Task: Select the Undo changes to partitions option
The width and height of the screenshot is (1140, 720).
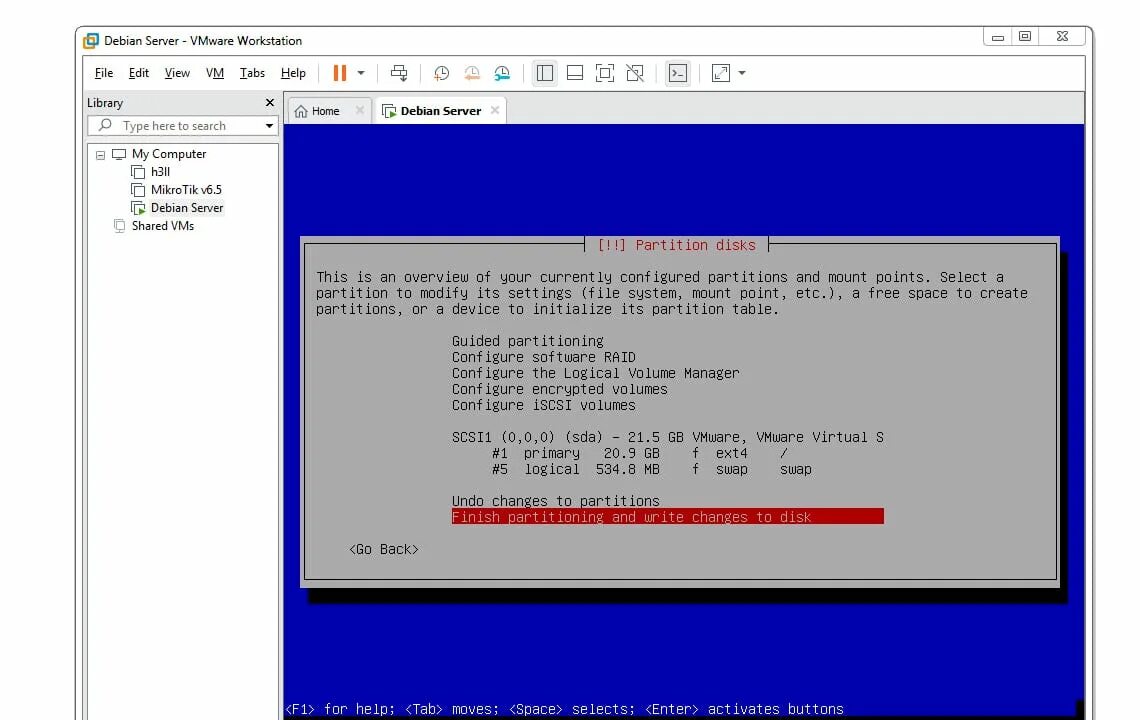Action: coord(555,500)
